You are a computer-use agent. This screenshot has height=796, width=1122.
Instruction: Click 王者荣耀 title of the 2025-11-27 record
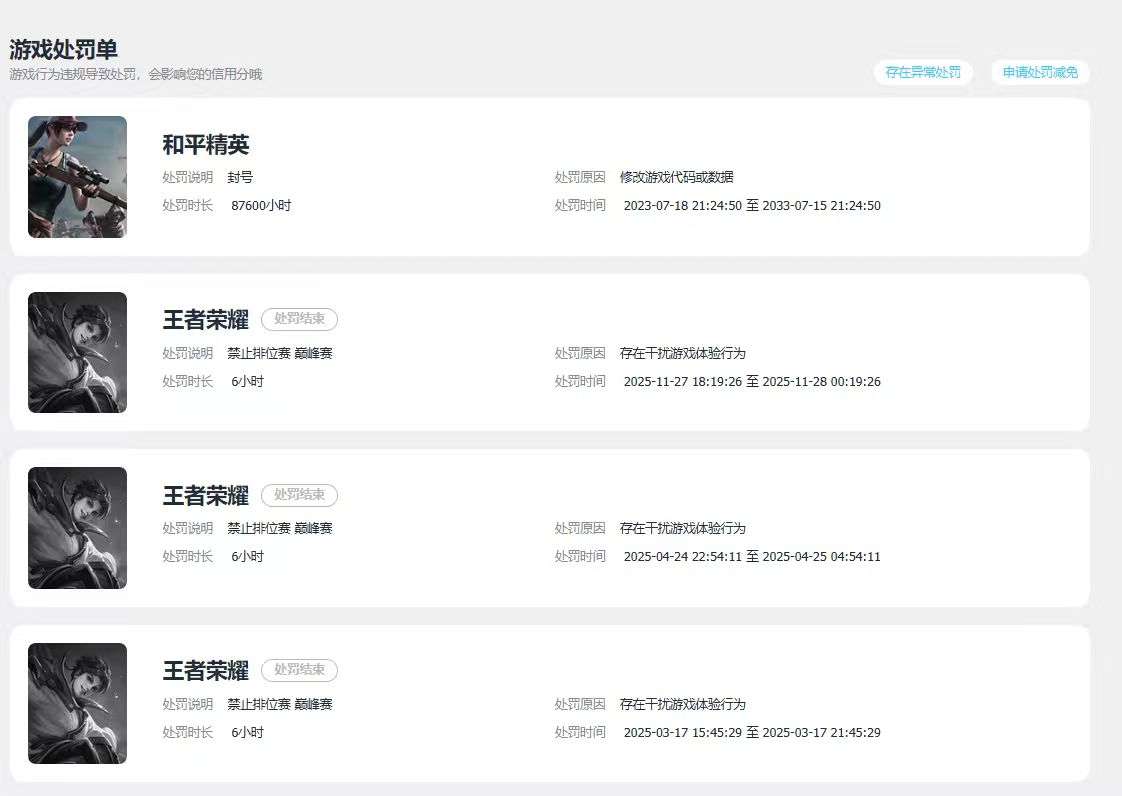point(206,319)
